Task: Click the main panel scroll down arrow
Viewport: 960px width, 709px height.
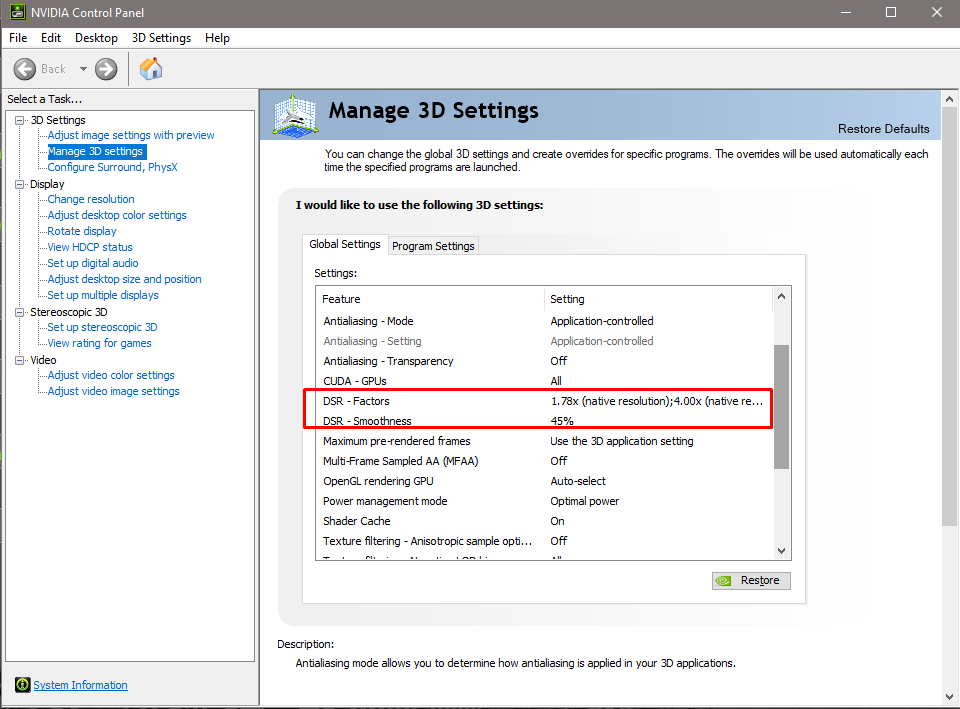Action: 950,697
